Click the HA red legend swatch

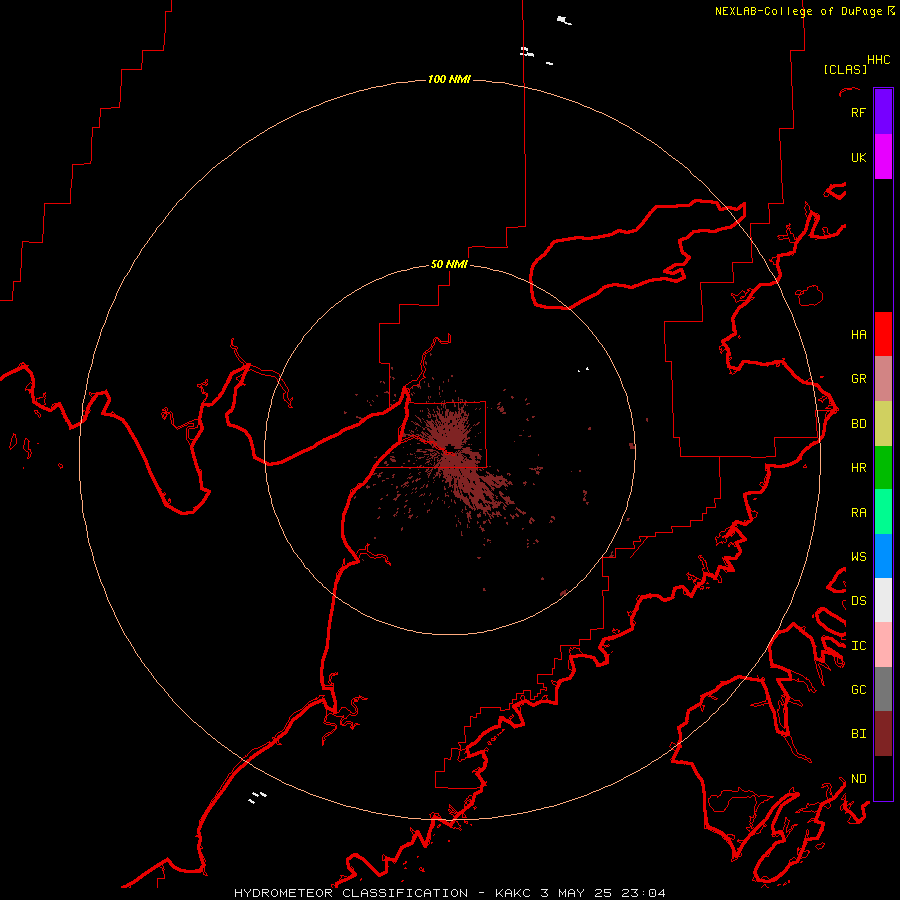point(883,334)
